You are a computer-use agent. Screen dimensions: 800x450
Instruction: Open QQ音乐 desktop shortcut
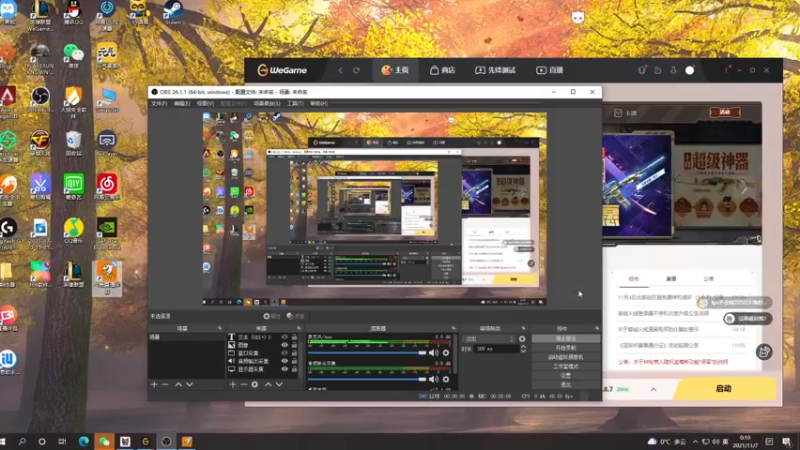[x=73, y=231]
